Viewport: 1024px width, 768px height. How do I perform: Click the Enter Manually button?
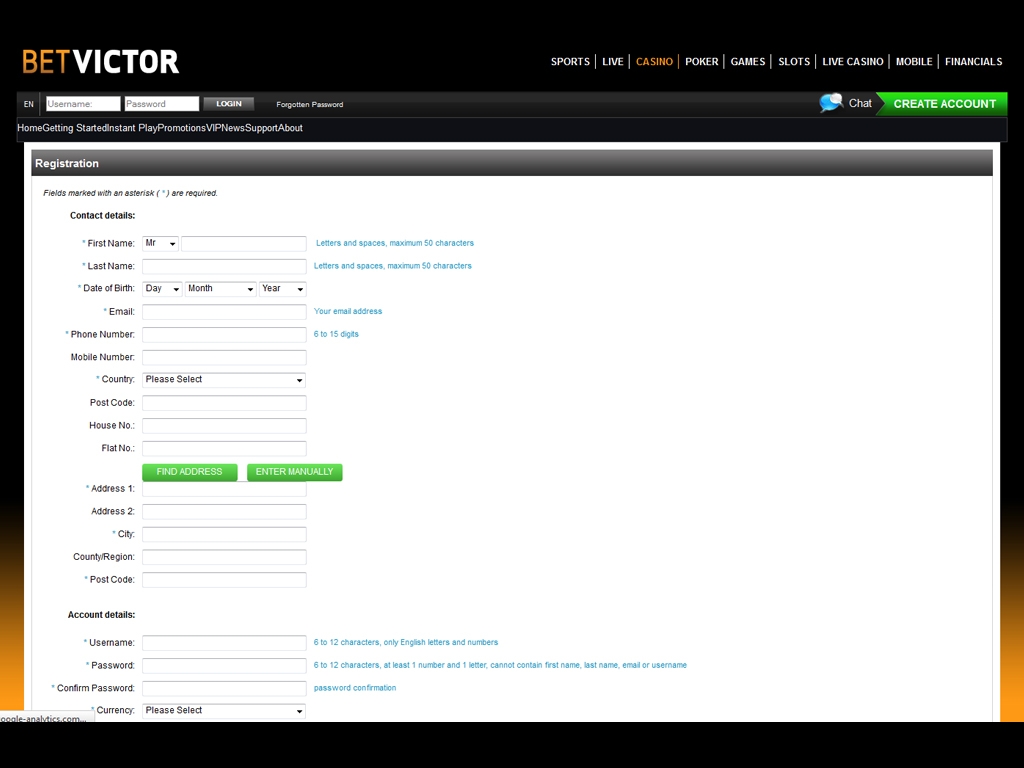pos(294,472)
